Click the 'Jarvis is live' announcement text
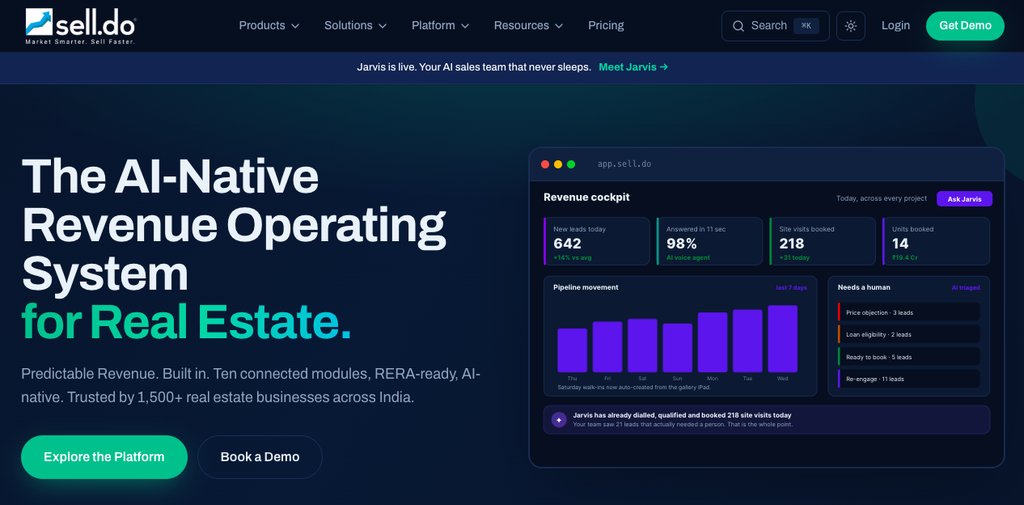The image size is (1024, 505). [474, 67]
